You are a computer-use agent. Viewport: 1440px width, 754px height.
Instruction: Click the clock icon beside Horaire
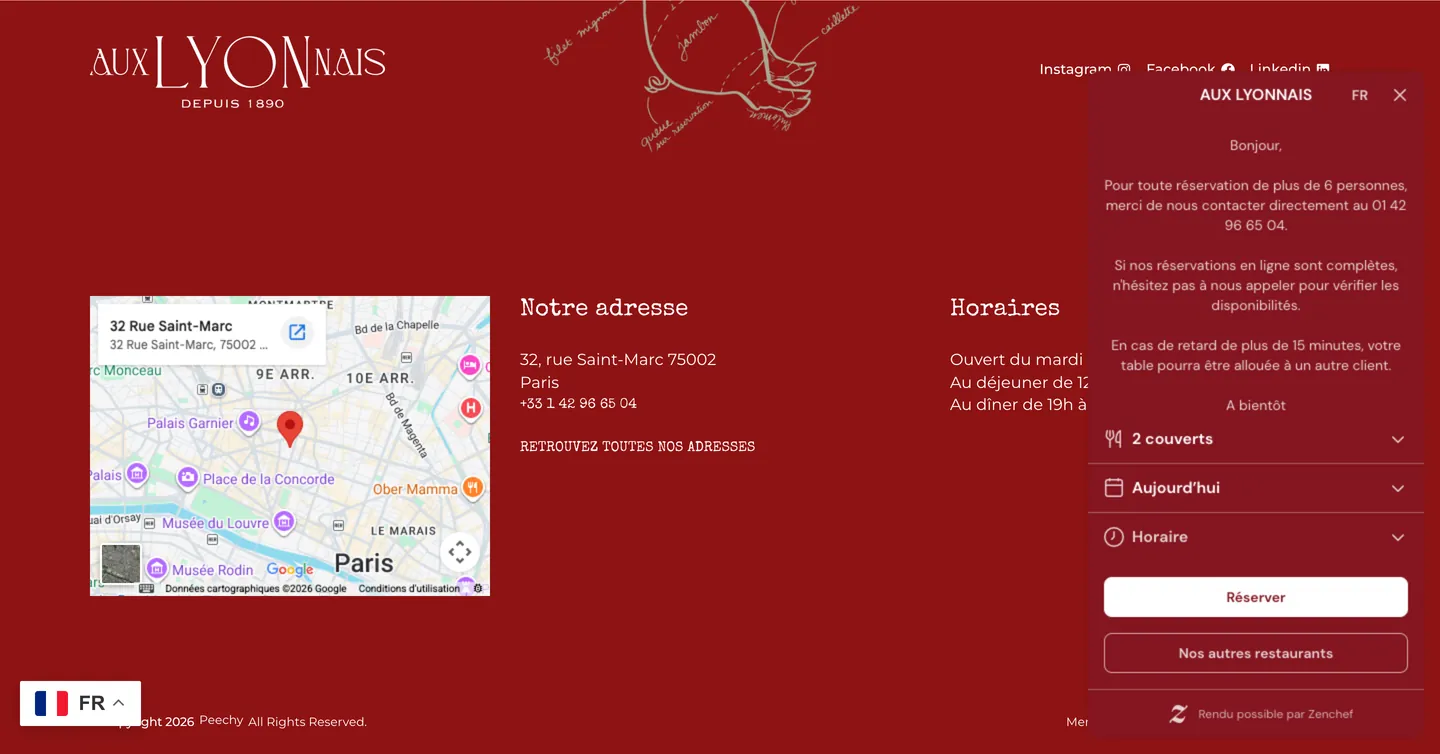(x=1113, y=537)
